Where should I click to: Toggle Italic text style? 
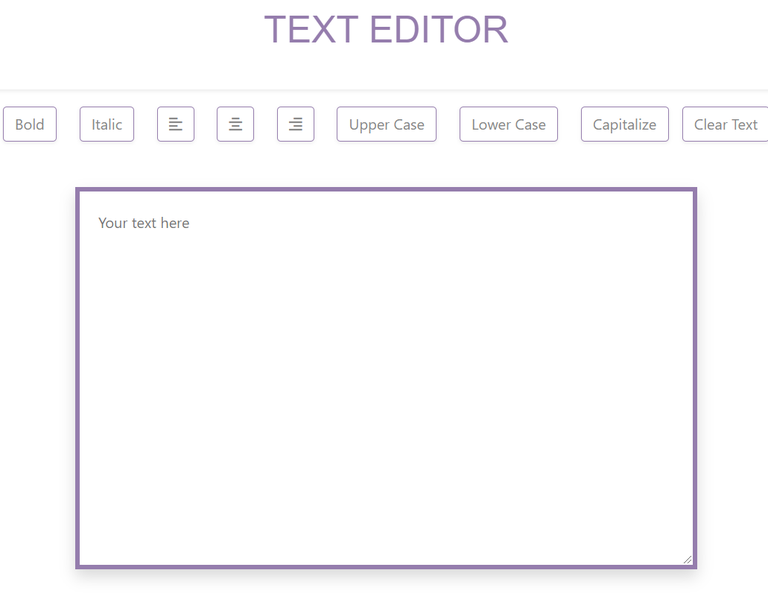107,124
